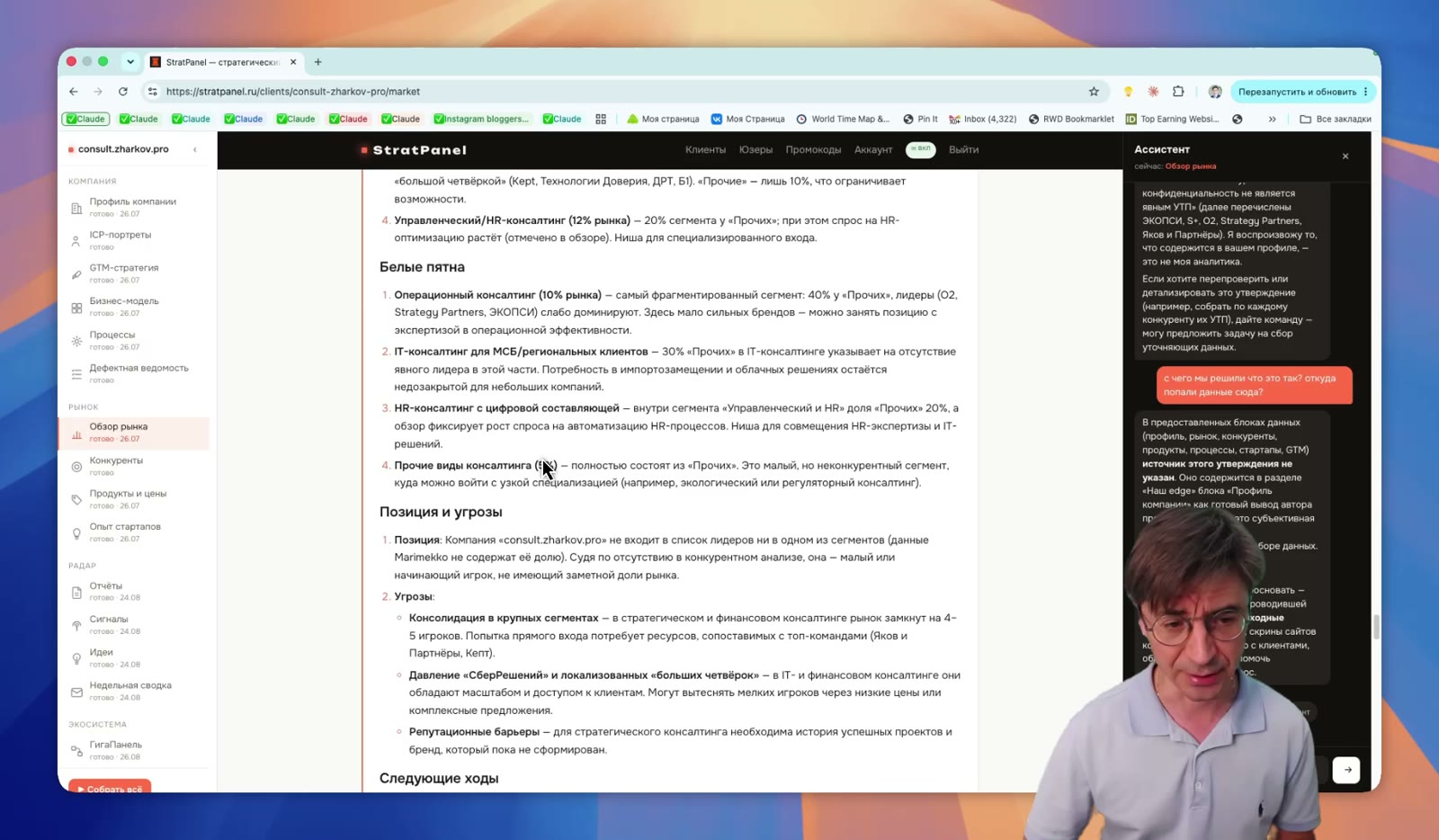1439x840 pixels.
Task: Click the Конкуренты target icon
Action: [76, 466]
